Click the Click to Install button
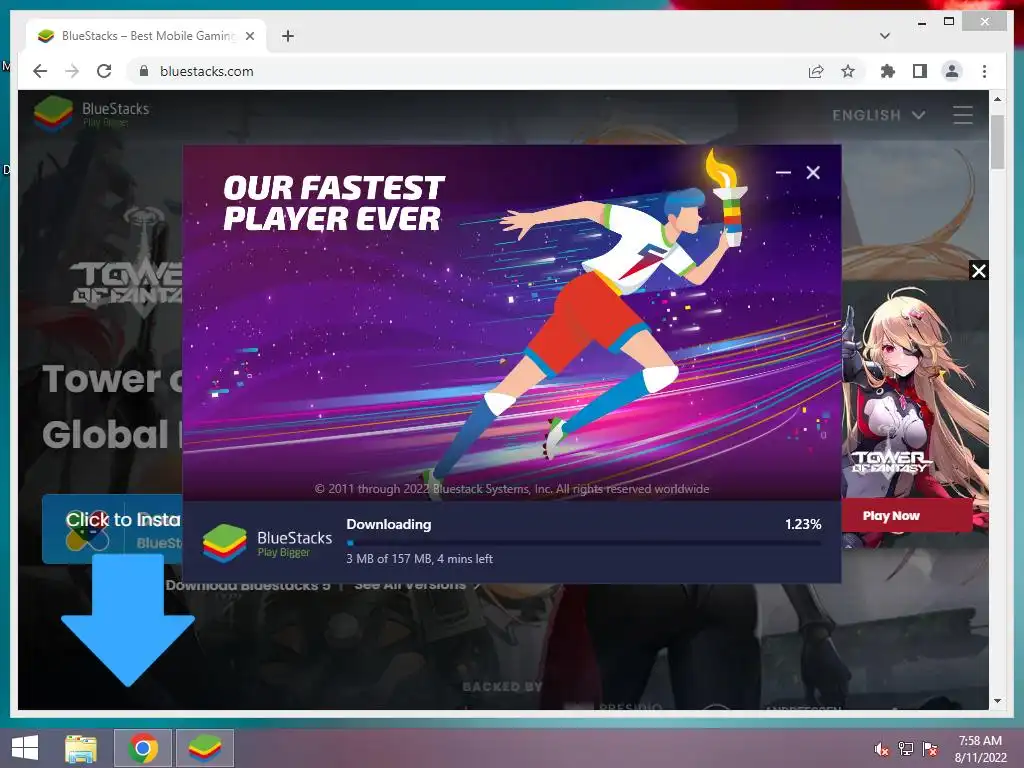The width and height of the screenshot is (1024, 768). (112, 529)
